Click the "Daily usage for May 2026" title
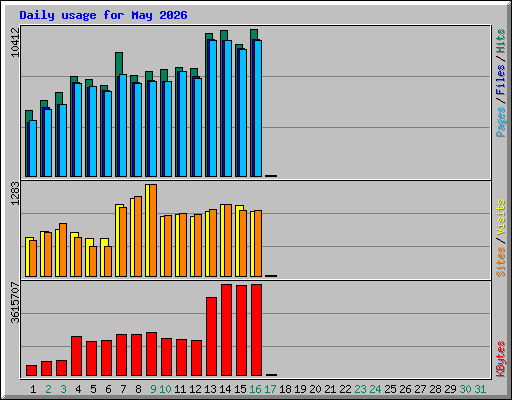The image size is (512, 400). click(103, 15)
